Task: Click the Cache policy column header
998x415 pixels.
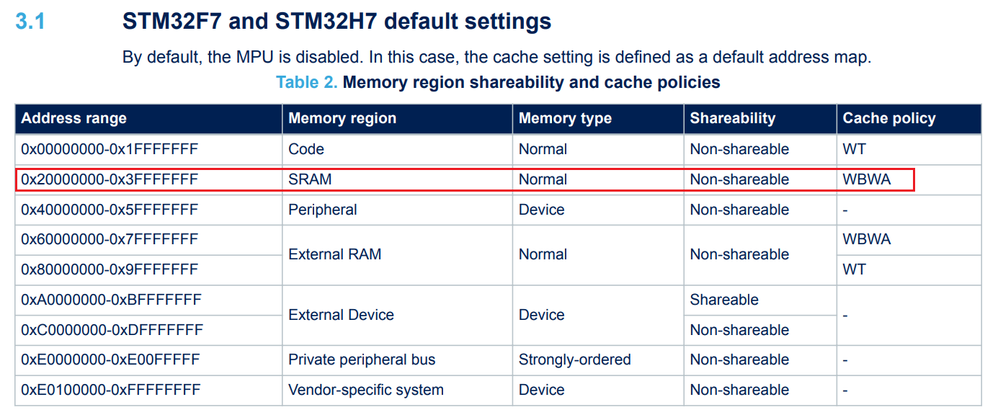Action: (889, 118)
